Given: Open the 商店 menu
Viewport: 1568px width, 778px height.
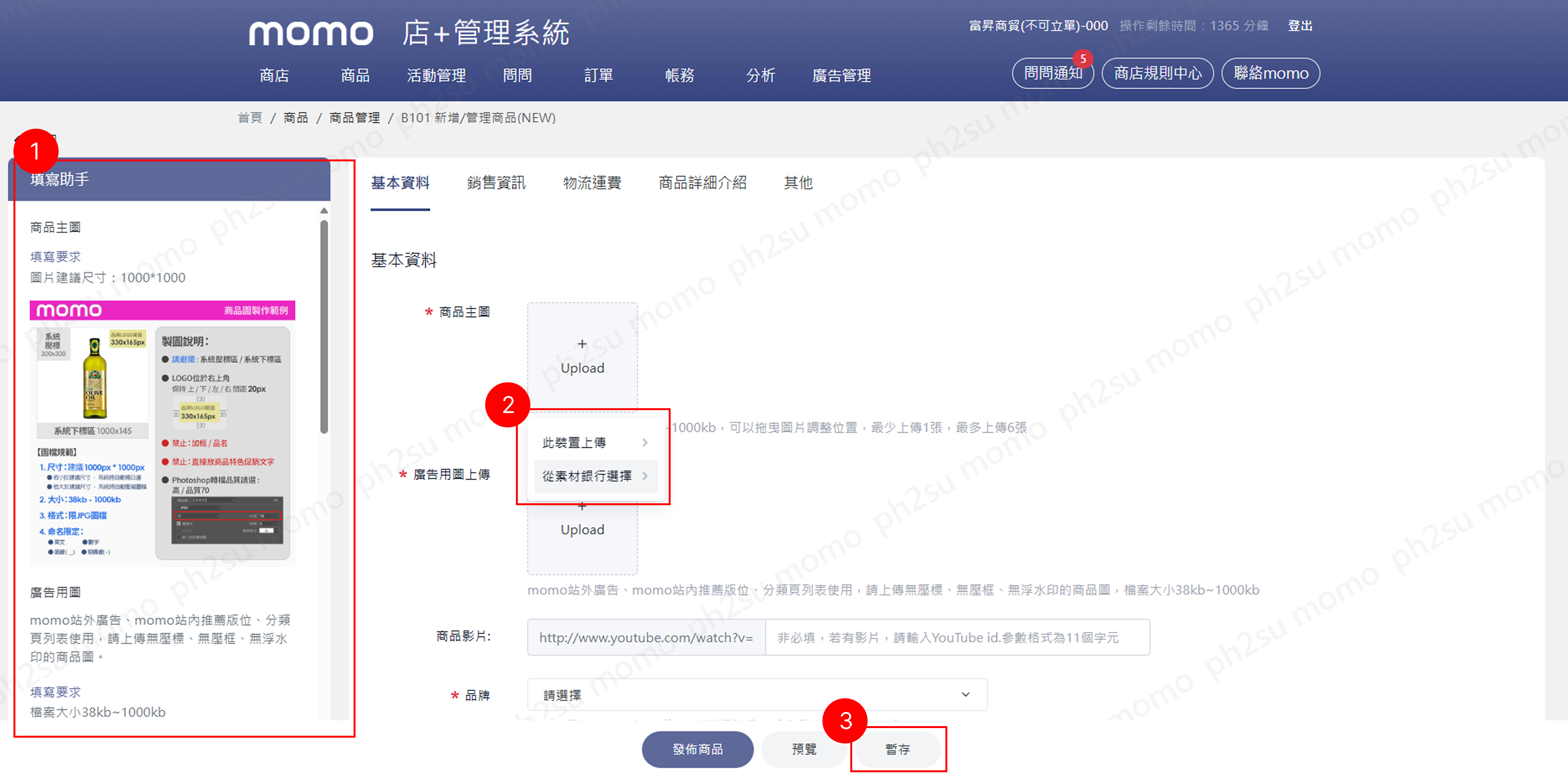Looking at the screenshot, I should tap(274, 76).
